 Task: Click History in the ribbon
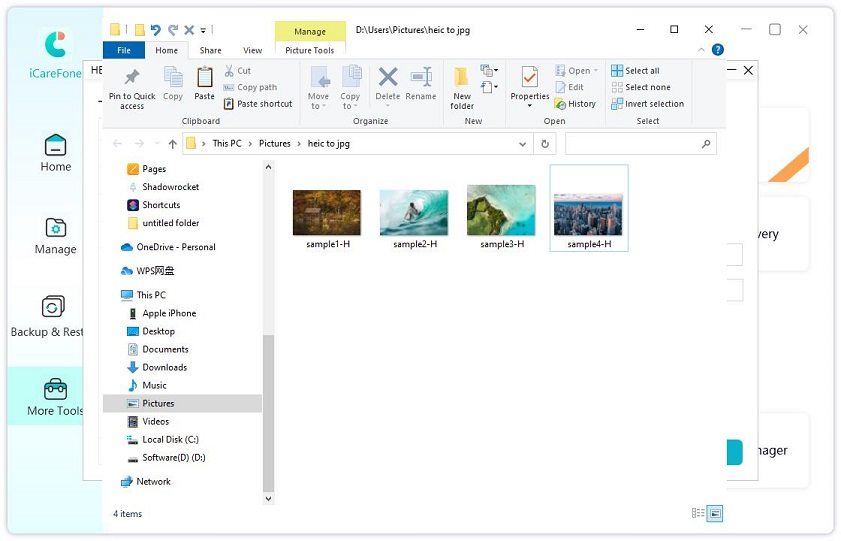pos(576,103)
